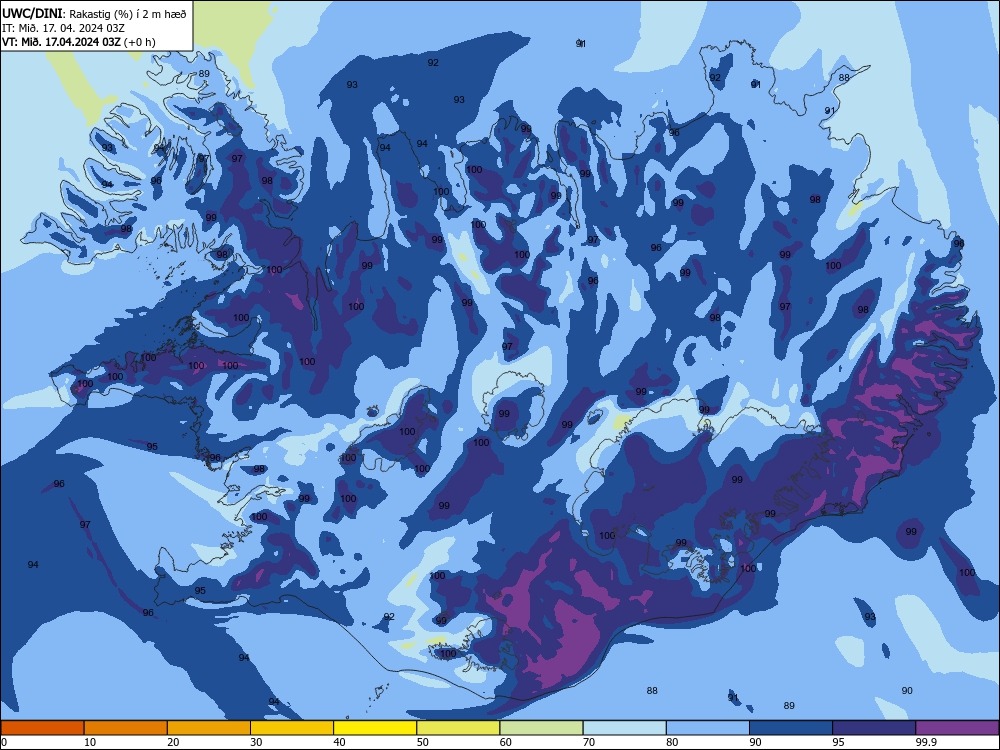The image size is (1000, 750).
Task: Click the 'IT: Mið. 17. 04. 2024 03Z' line
Action: [x=63, y=28]
